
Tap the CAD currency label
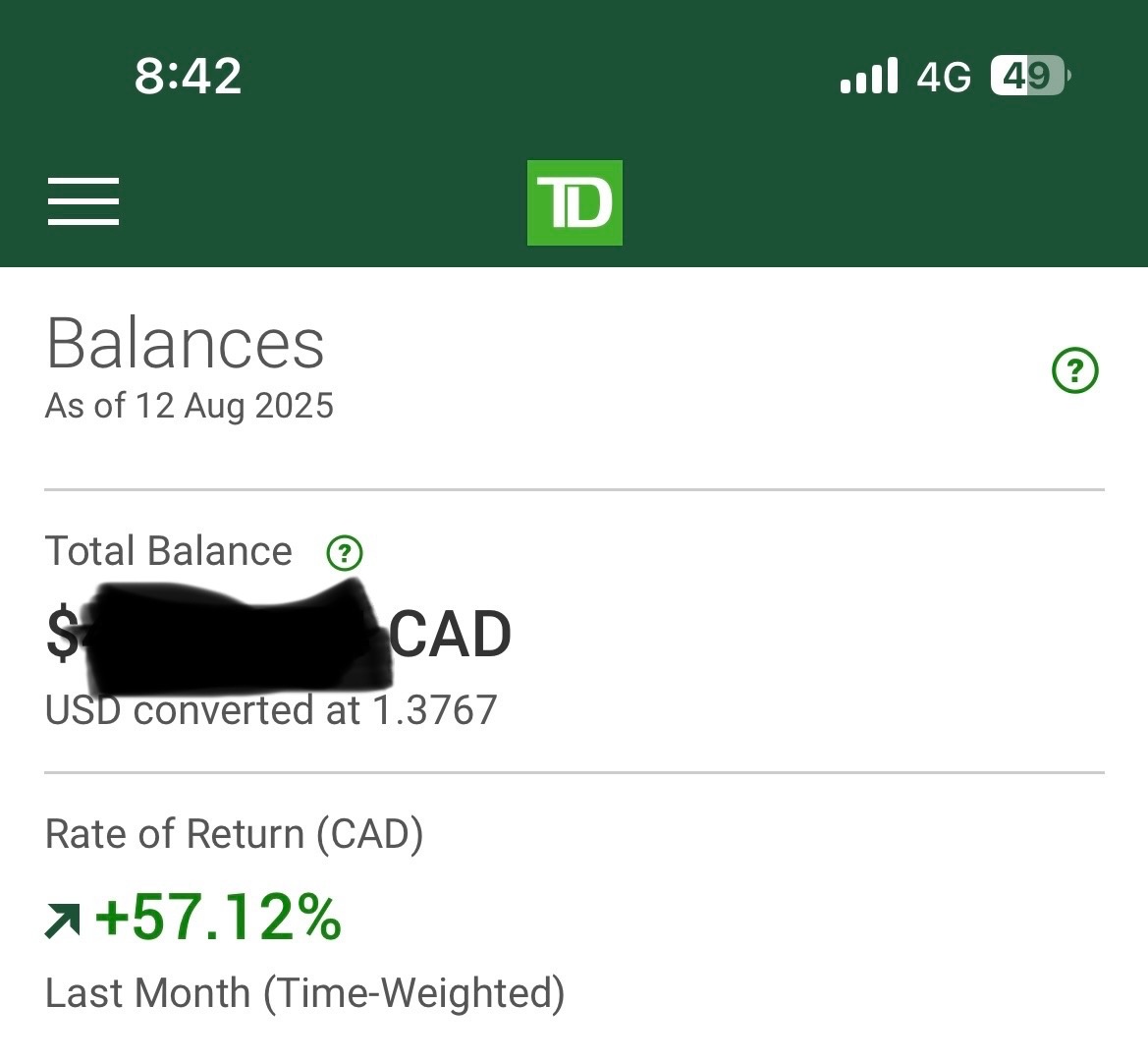450,635
